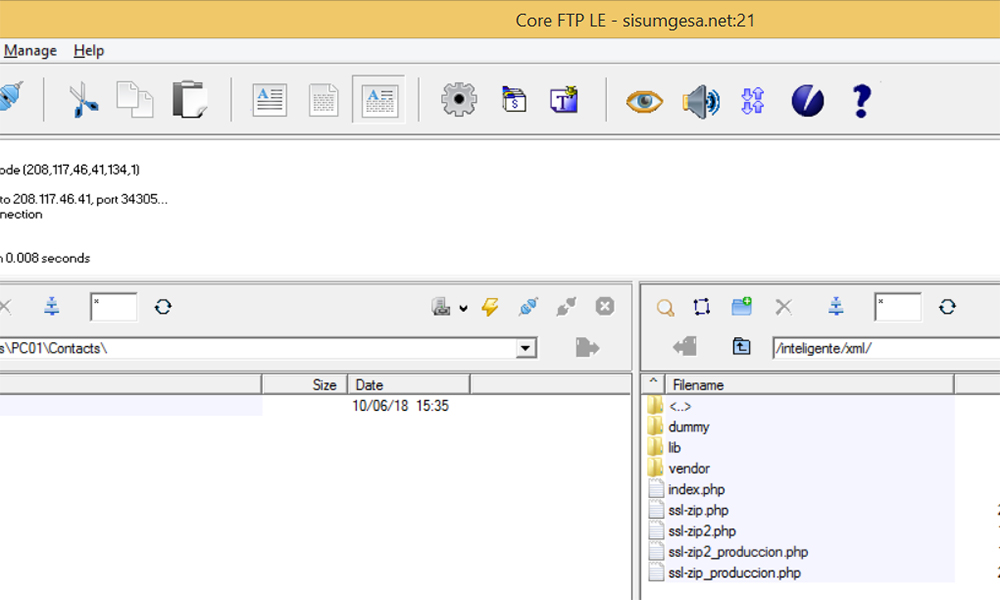
Task: Select the vendor folder
Action: coord(689,469)
